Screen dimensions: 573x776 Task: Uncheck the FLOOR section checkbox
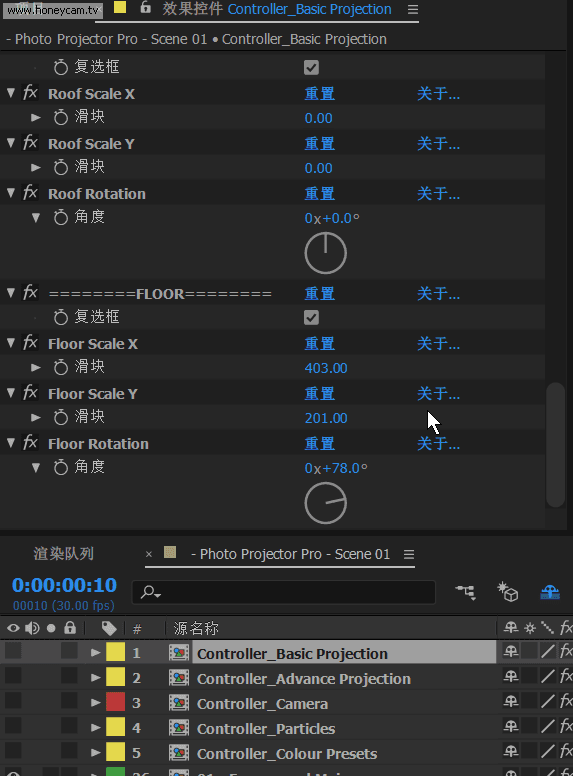coord(311,318)
